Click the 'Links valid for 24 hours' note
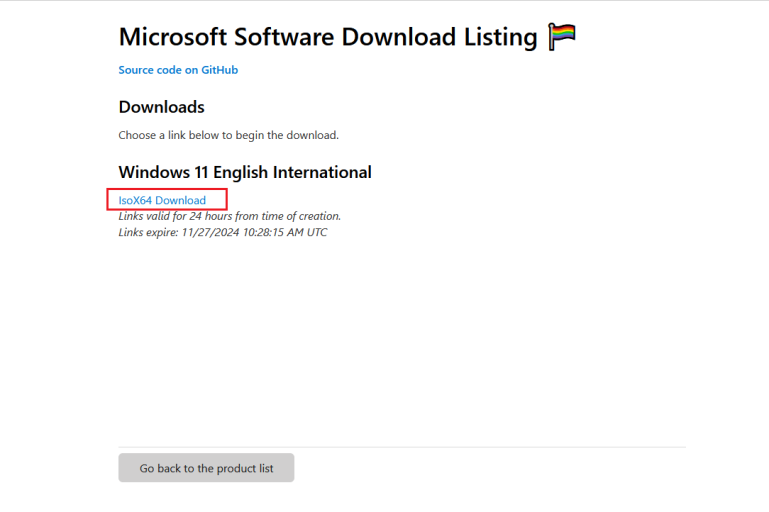 229,216
